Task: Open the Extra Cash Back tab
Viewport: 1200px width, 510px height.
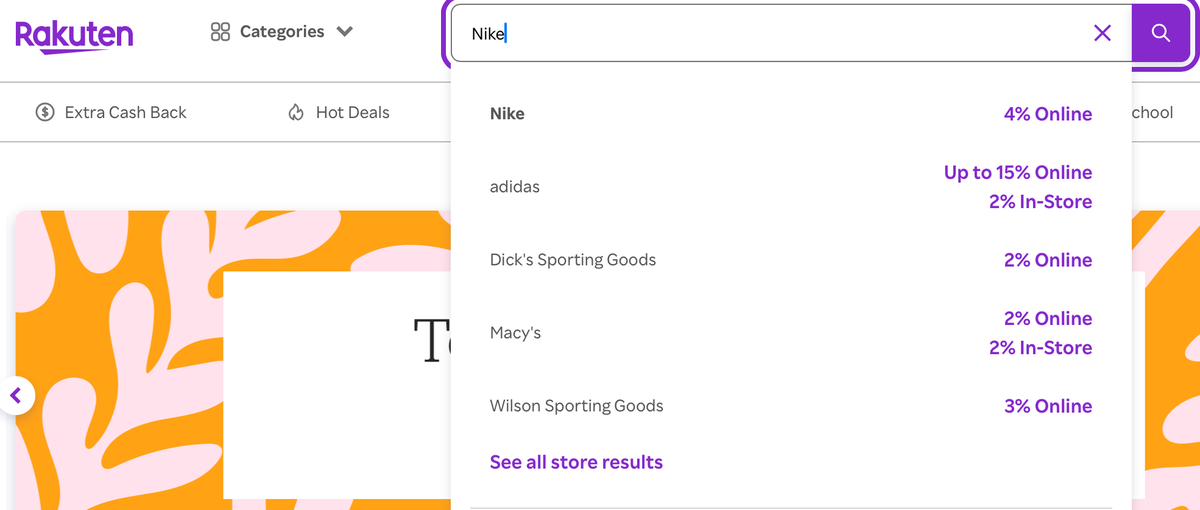Action: point(125,112)
